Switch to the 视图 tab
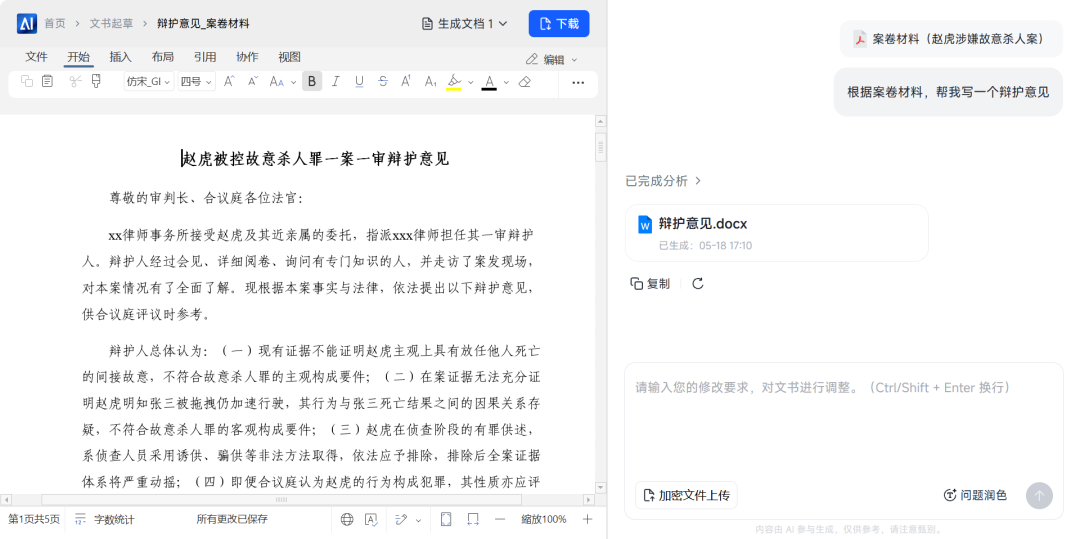Screen dimensions: 1080x539 tap(289, 57)
